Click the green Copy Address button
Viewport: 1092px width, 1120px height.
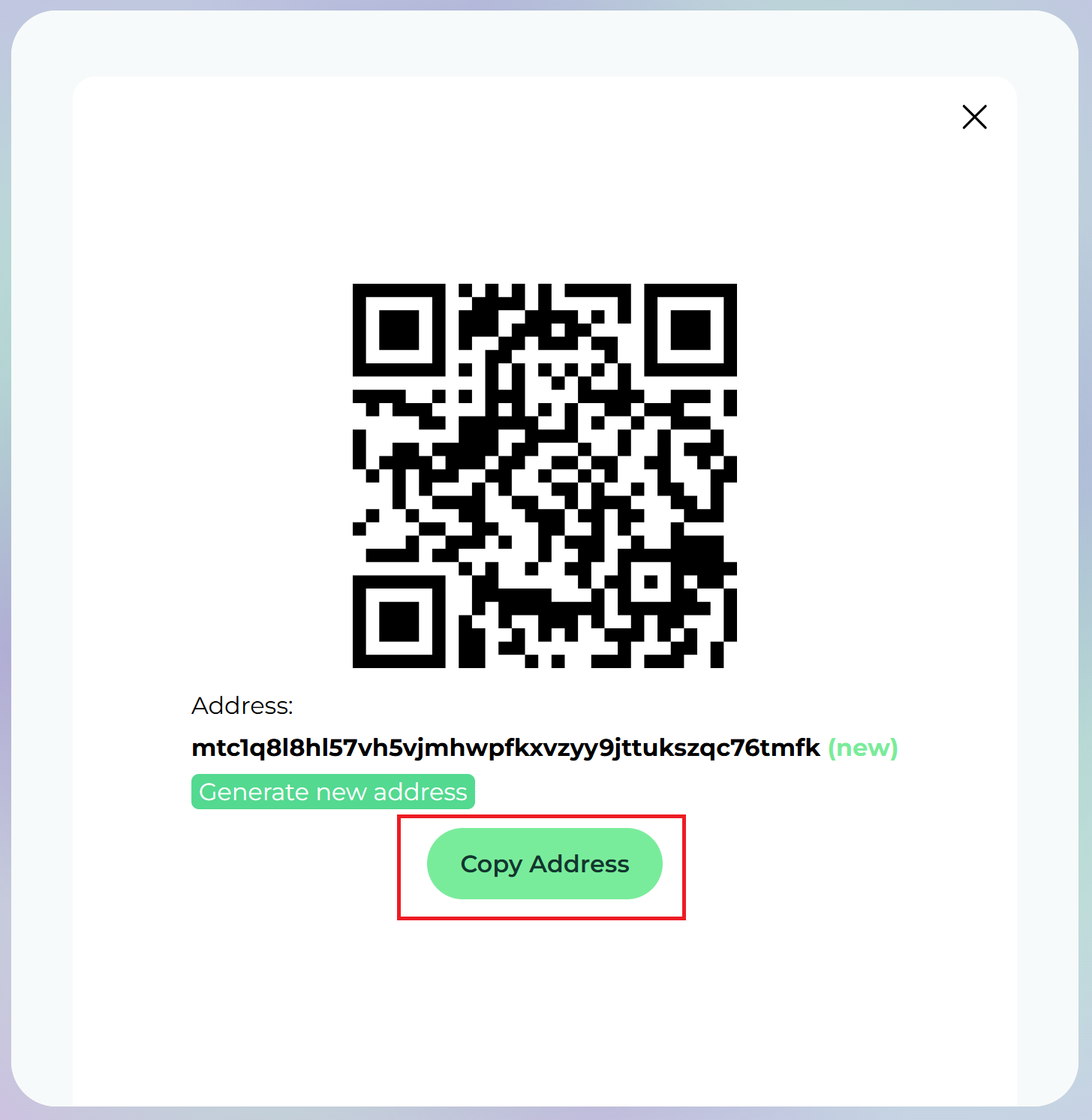click(x=544, y=863)
